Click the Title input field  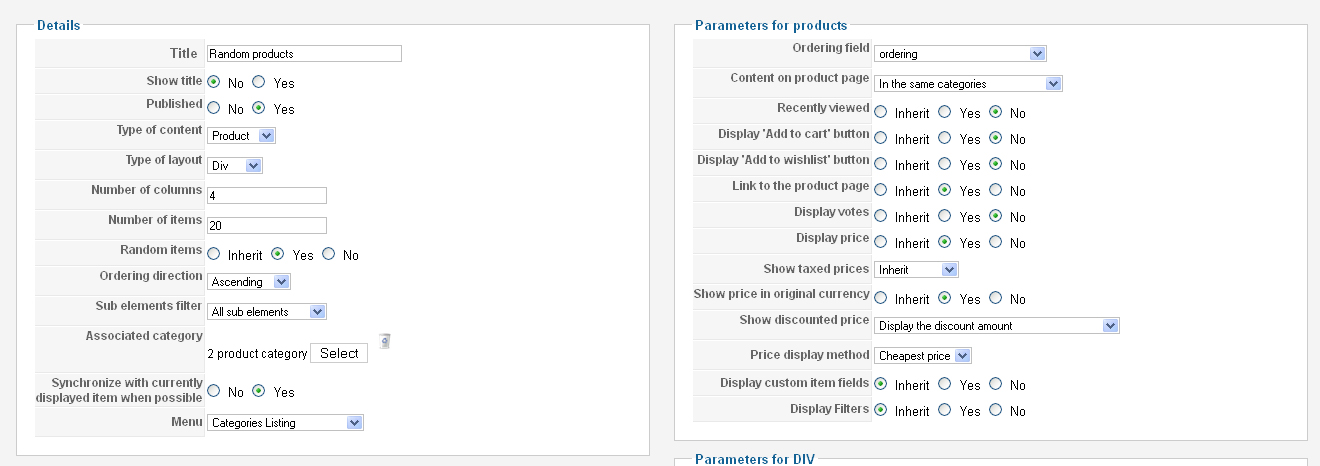(304, 53)
